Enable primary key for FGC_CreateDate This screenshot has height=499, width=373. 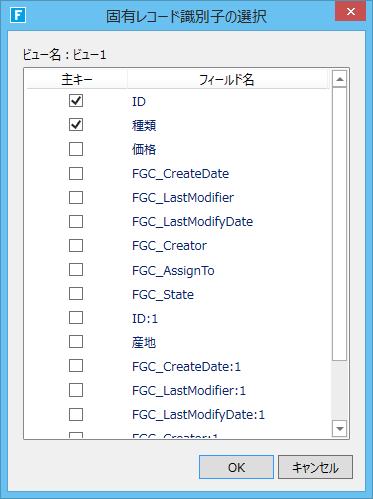pos(76,173)
